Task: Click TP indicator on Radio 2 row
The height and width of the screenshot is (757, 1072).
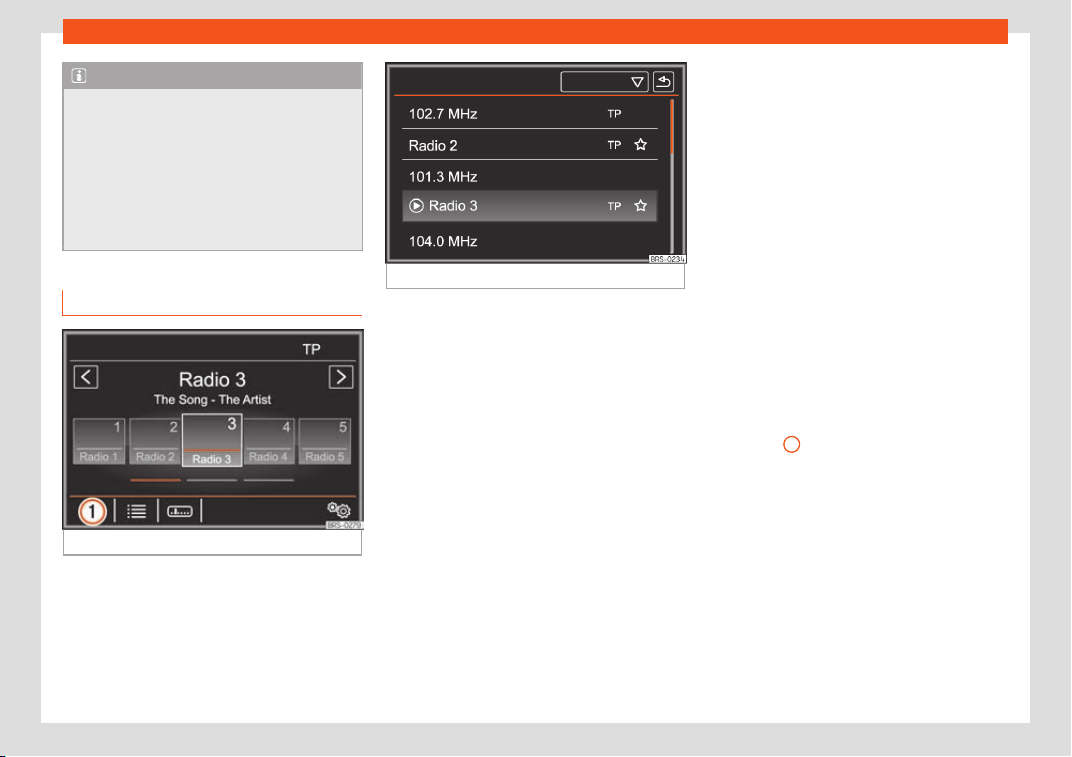Action: point(615,145)
